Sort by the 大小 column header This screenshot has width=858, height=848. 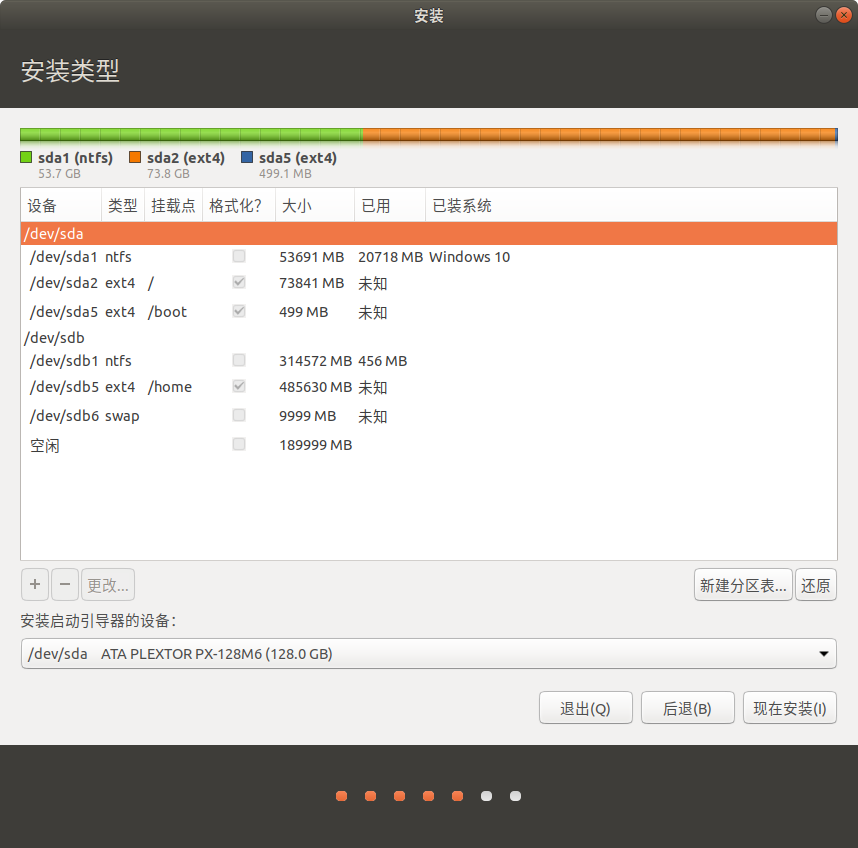[315, 206]
